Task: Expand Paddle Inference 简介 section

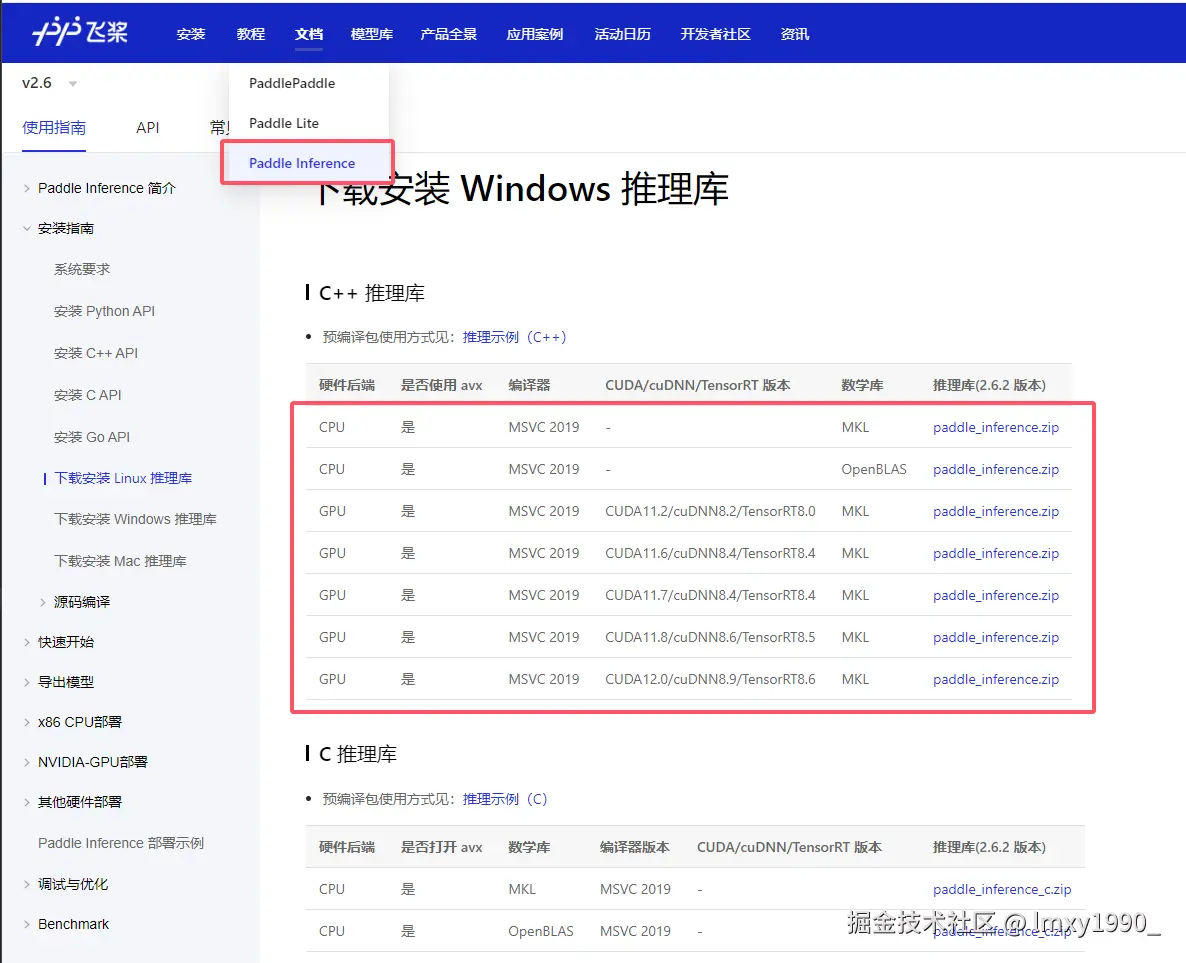Action: tap(107, 188)
